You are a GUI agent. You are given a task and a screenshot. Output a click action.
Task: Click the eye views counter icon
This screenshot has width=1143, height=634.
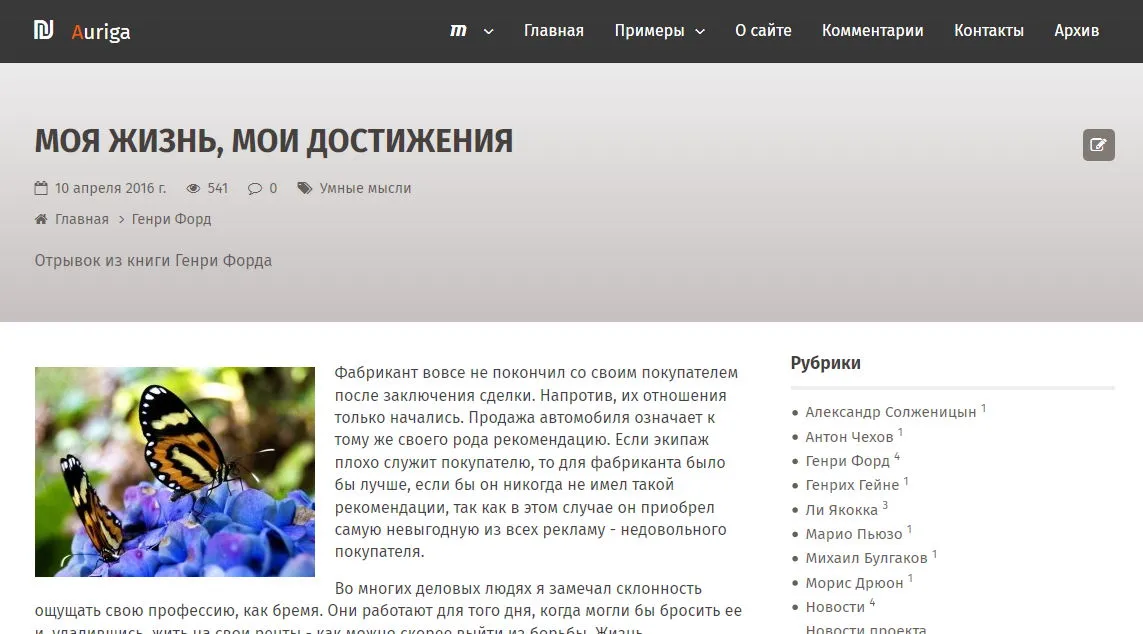click(193, 188)
